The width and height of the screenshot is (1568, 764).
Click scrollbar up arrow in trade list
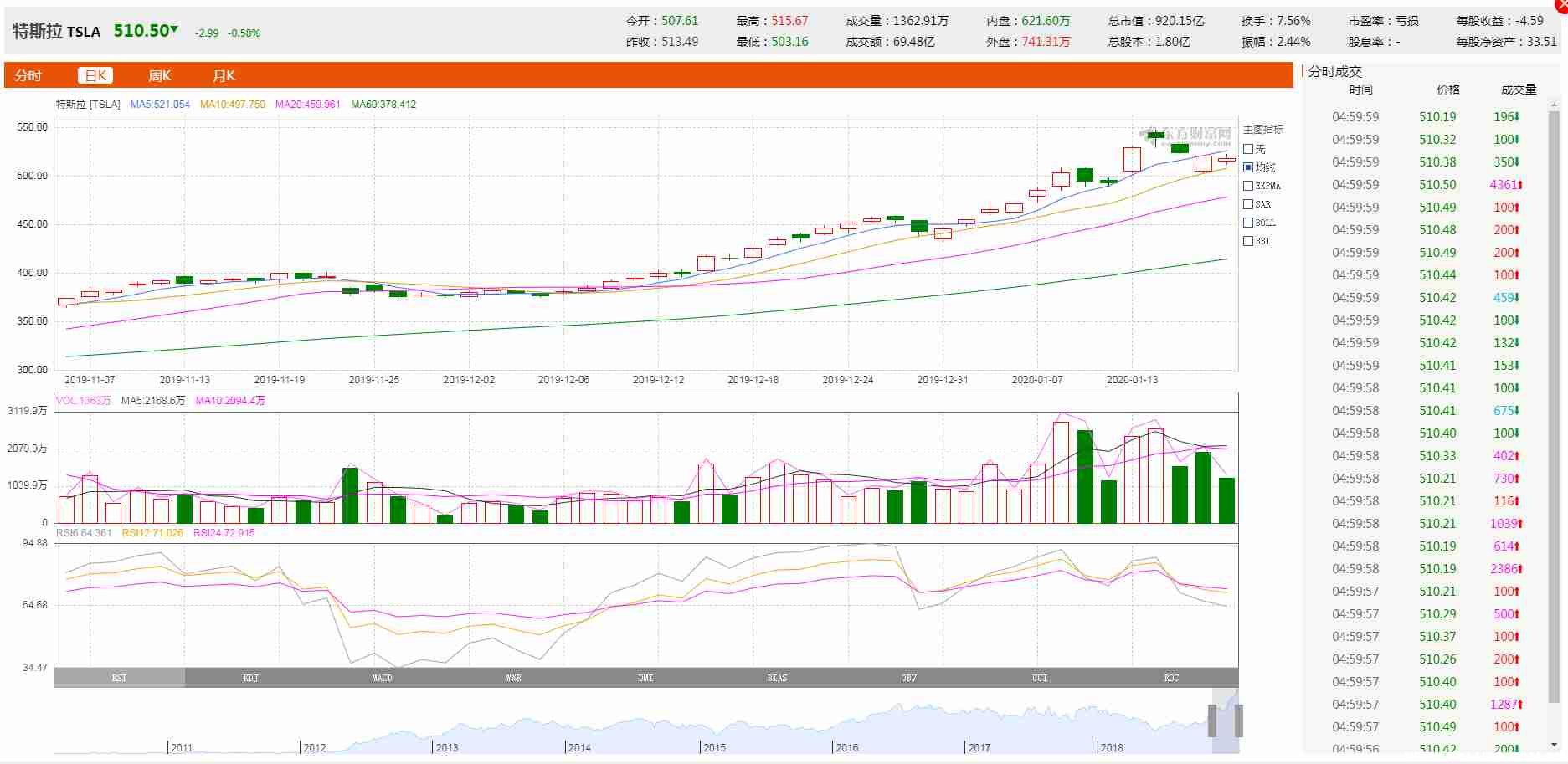pos(1555,105)
